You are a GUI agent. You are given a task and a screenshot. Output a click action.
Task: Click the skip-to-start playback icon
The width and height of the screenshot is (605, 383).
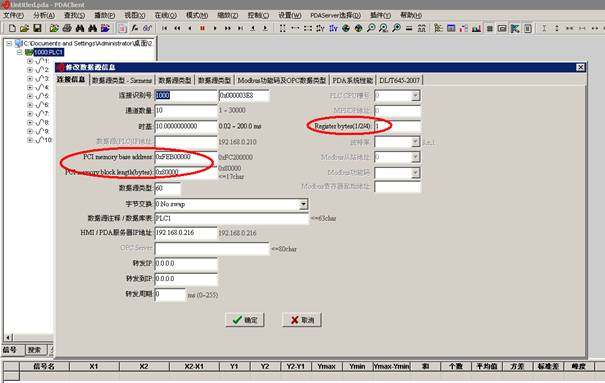(x=164, y=28)
